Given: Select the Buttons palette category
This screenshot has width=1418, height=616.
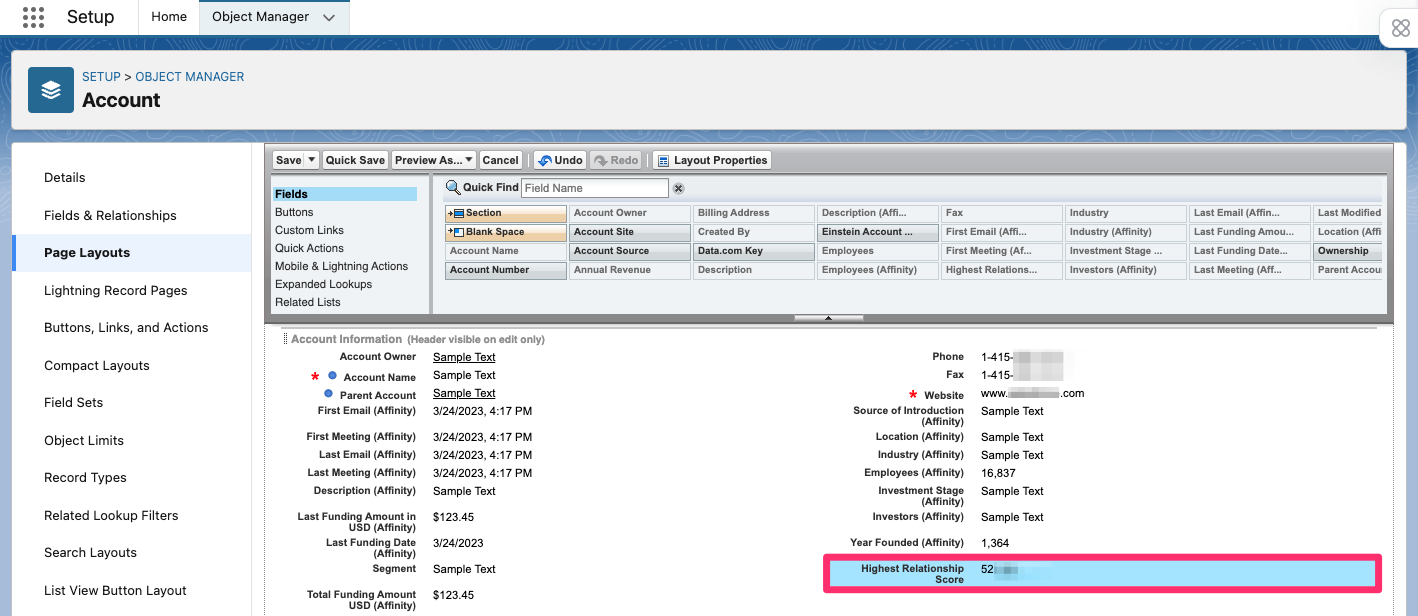Looking at the screenshot, I should (294, 212).
